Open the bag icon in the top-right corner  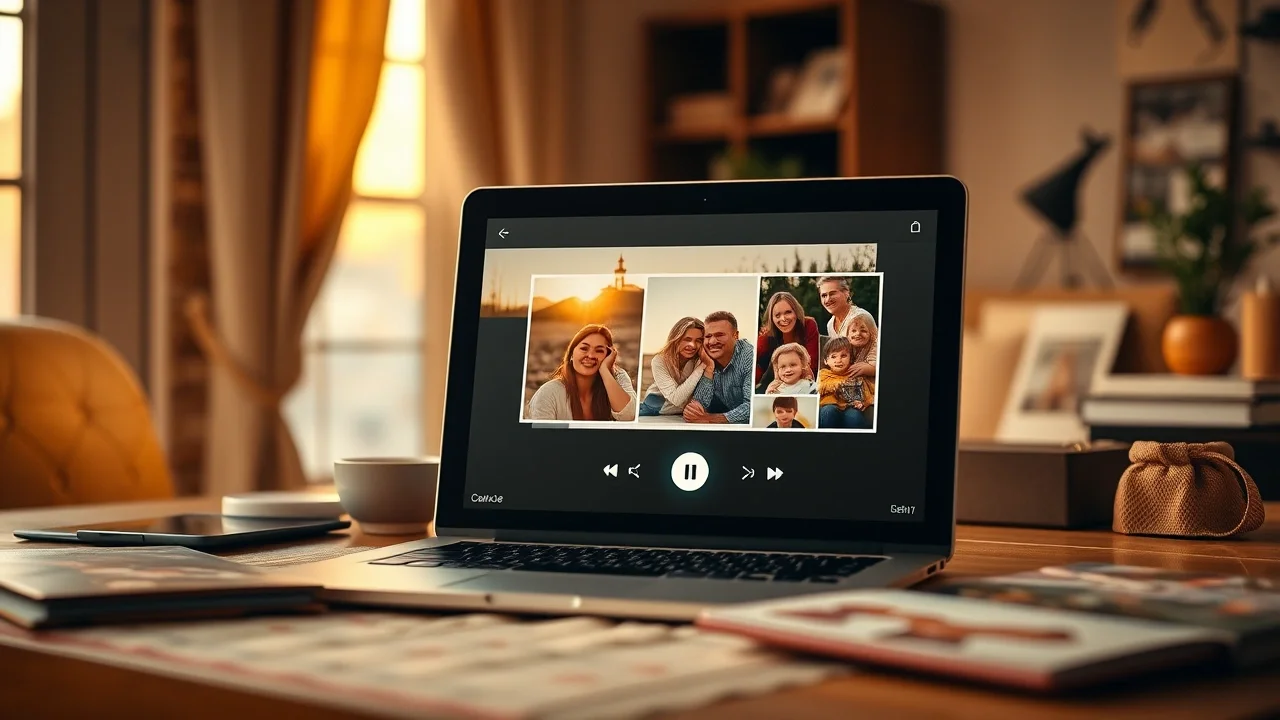[x=914, y=227]
